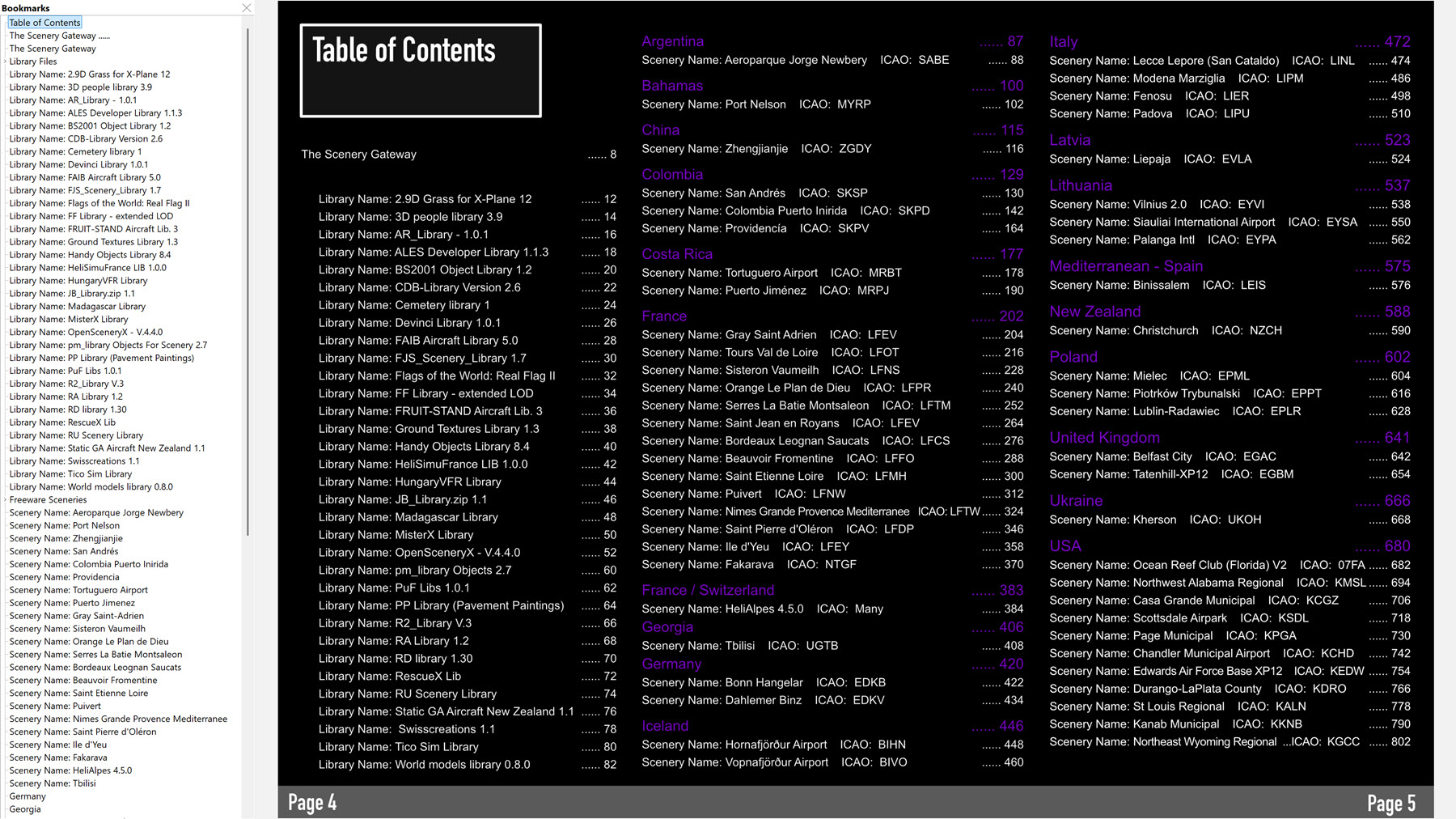Click page entry 'Library Name: Swisscreations 1.1'

[406, 729]
